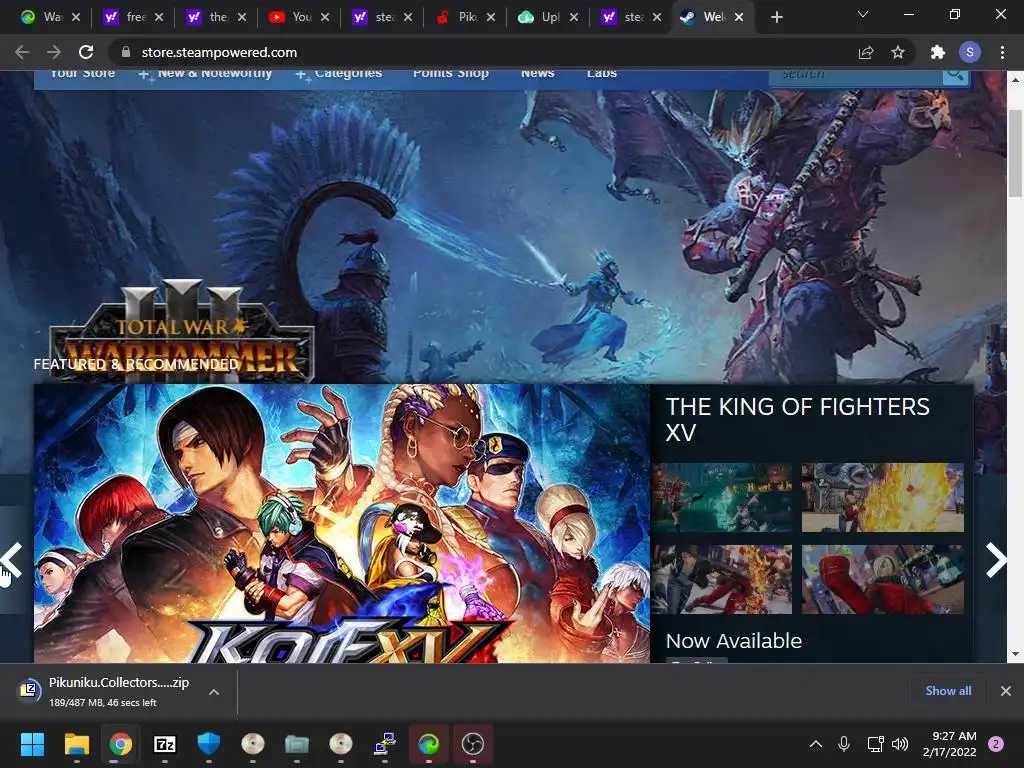This screenshot has height=768, width=1024.
Task: Show previous featured game in carousel
Action: [12, 560]
